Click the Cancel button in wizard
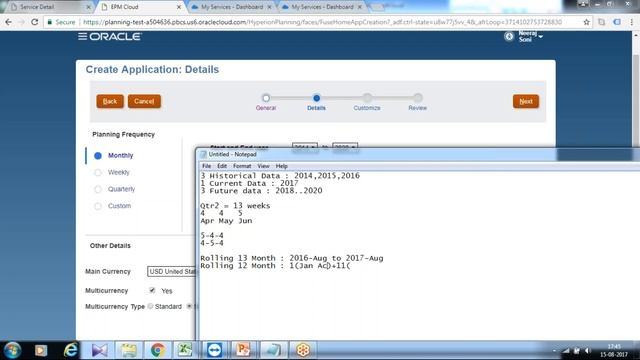This screenshot has height=360, width=640. (x=144, y=101)
